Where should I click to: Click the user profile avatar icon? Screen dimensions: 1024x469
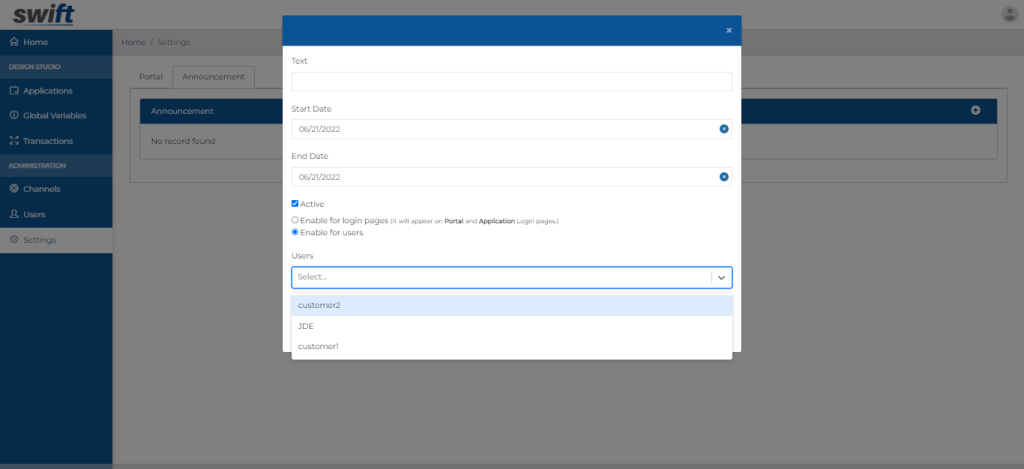[x=1009, y=14]
